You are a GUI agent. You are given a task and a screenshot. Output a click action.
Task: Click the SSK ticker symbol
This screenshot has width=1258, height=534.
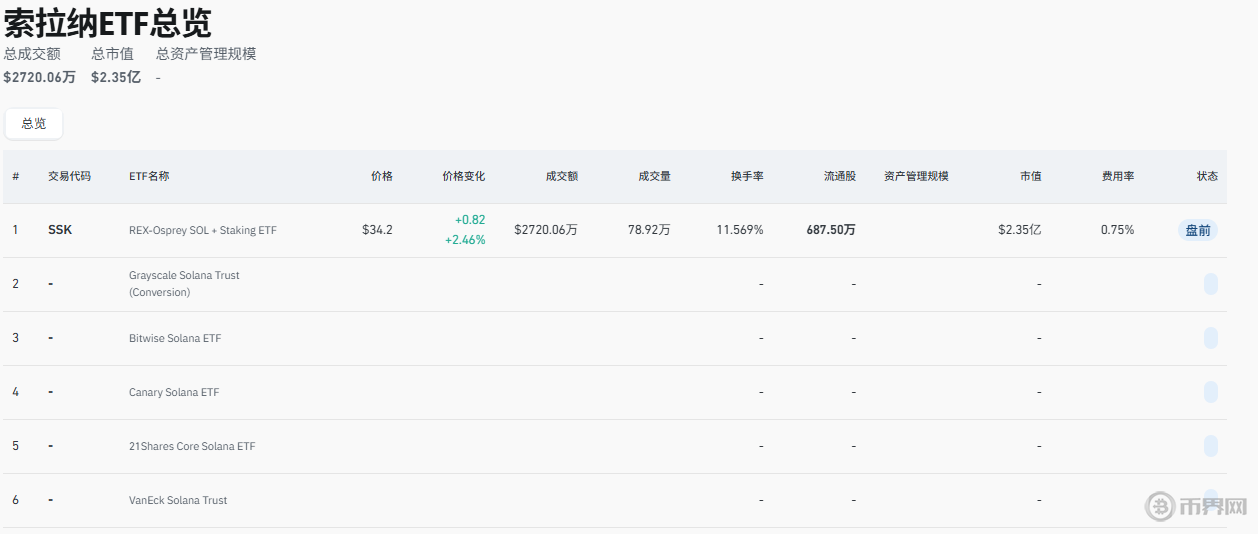click(x=60, y=230)
